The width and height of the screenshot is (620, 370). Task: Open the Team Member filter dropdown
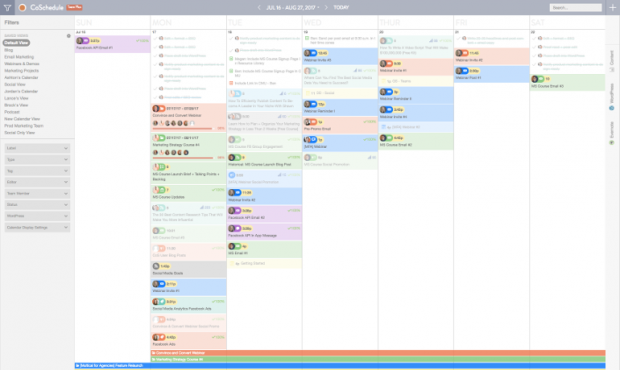tap(37, 193)
